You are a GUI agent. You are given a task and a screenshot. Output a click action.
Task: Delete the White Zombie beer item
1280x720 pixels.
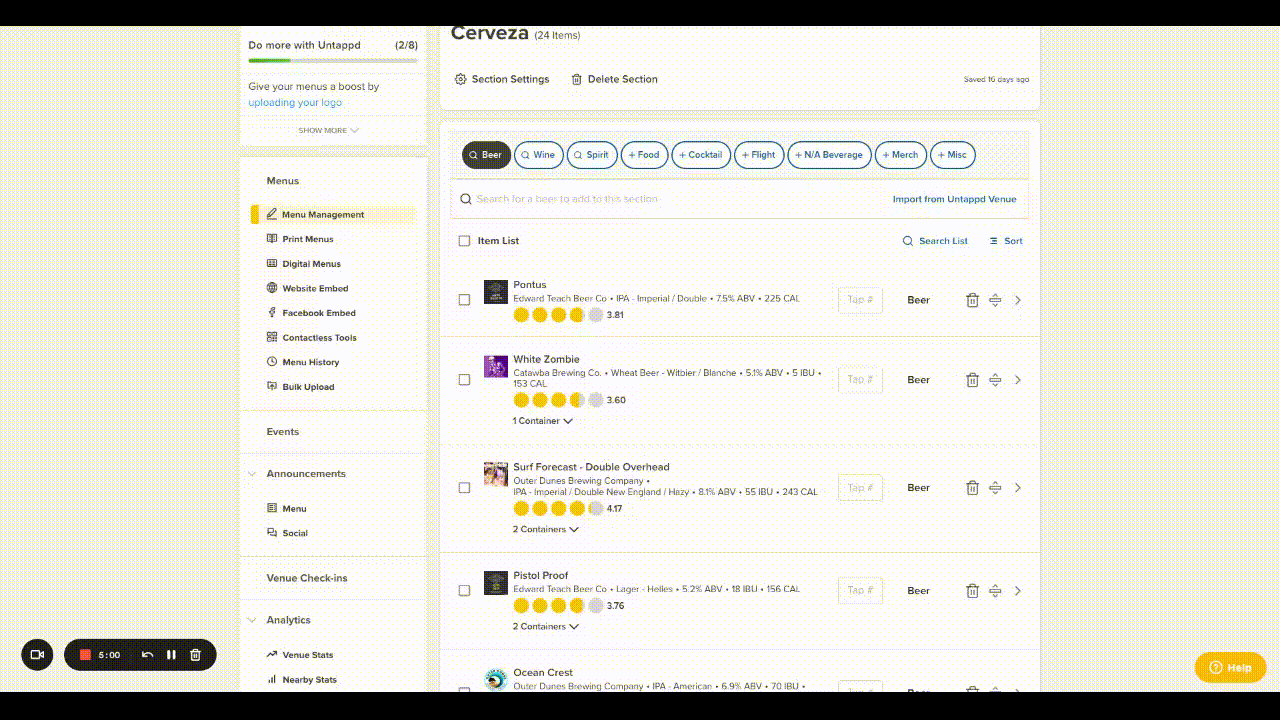tap(972, 380)
